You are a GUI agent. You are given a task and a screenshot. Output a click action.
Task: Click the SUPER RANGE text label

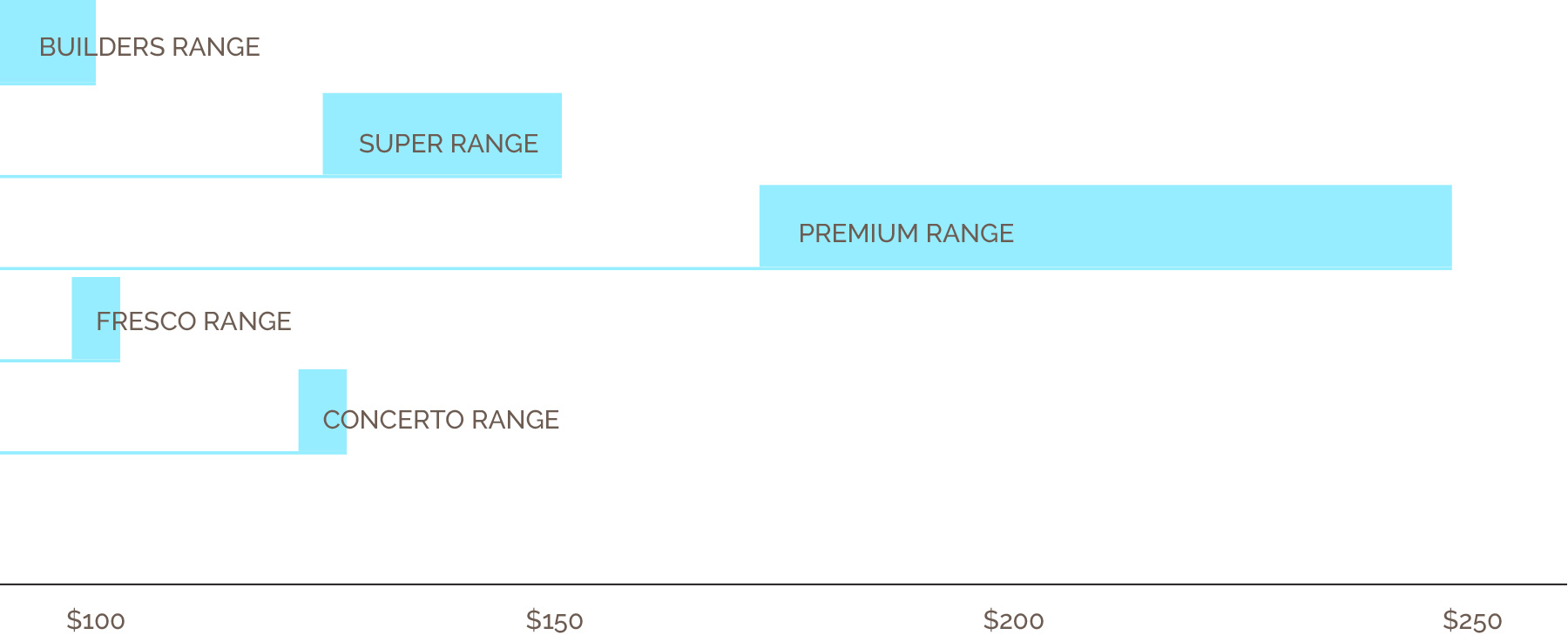[449, 144]
